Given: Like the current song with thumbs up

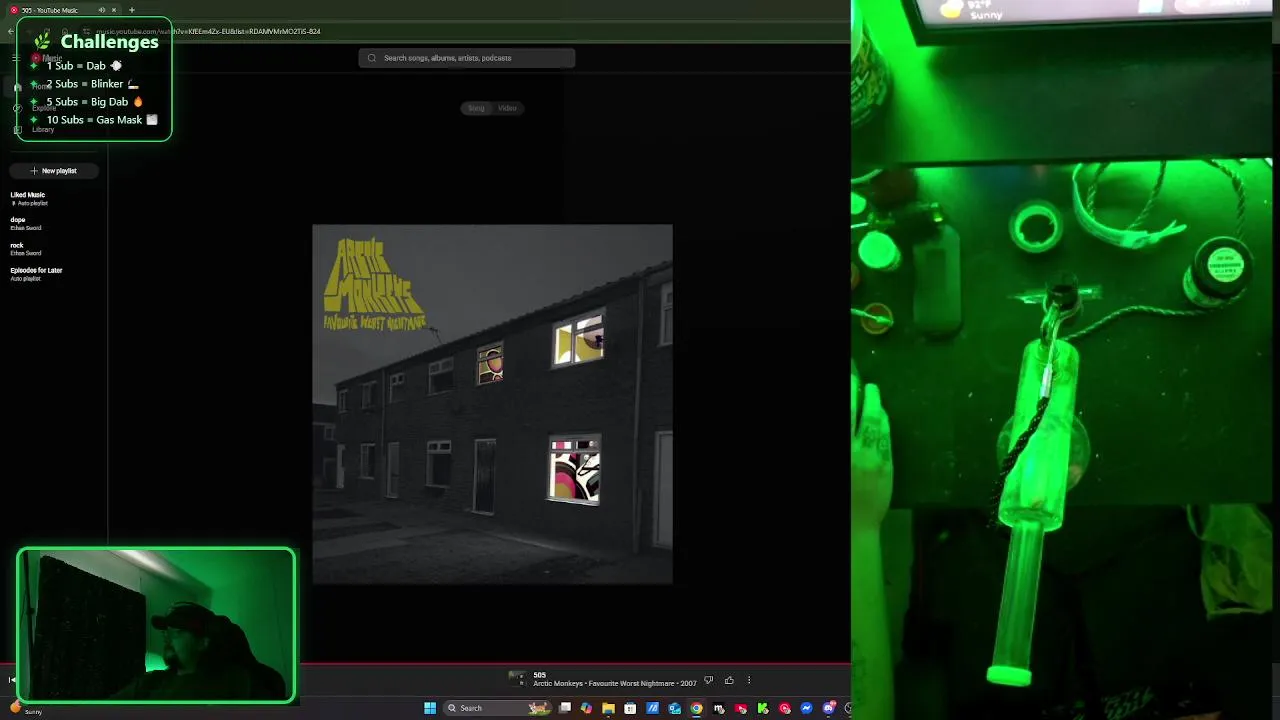Looking at the screenshot, I should tap(729, 680).
